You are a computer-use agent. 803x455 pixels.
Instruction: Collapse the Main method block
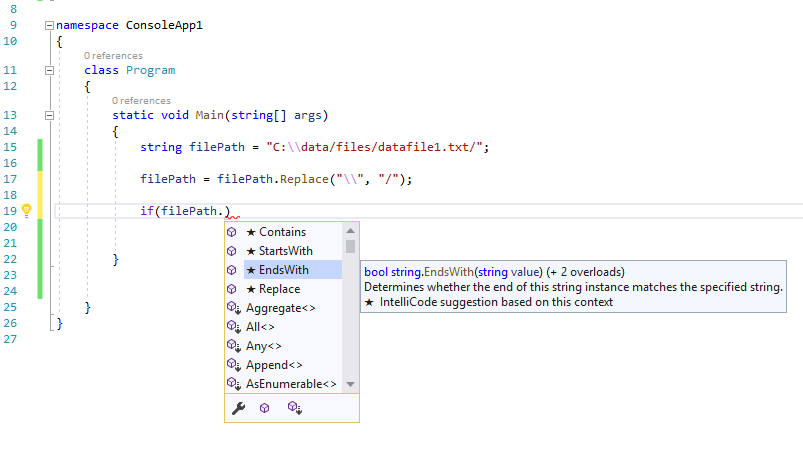[x=49, y=115]
